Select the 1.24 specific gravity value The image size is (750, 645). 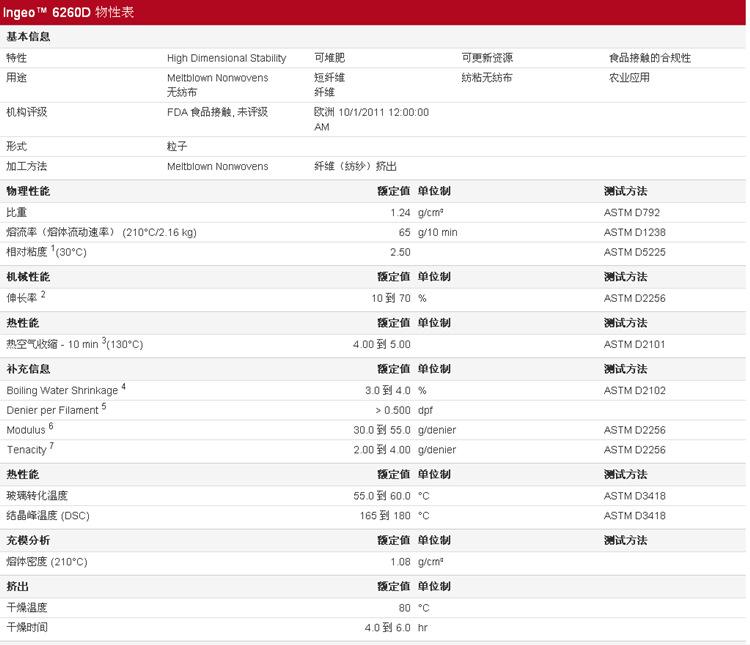pyautogui.click(x=400, y=212)
